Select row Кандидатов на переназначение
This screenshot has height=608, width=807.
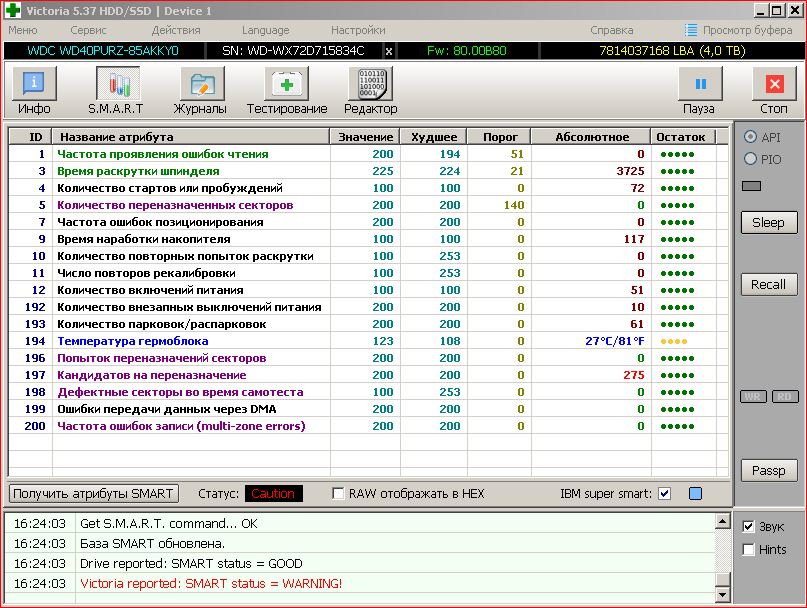pos(368,375)
